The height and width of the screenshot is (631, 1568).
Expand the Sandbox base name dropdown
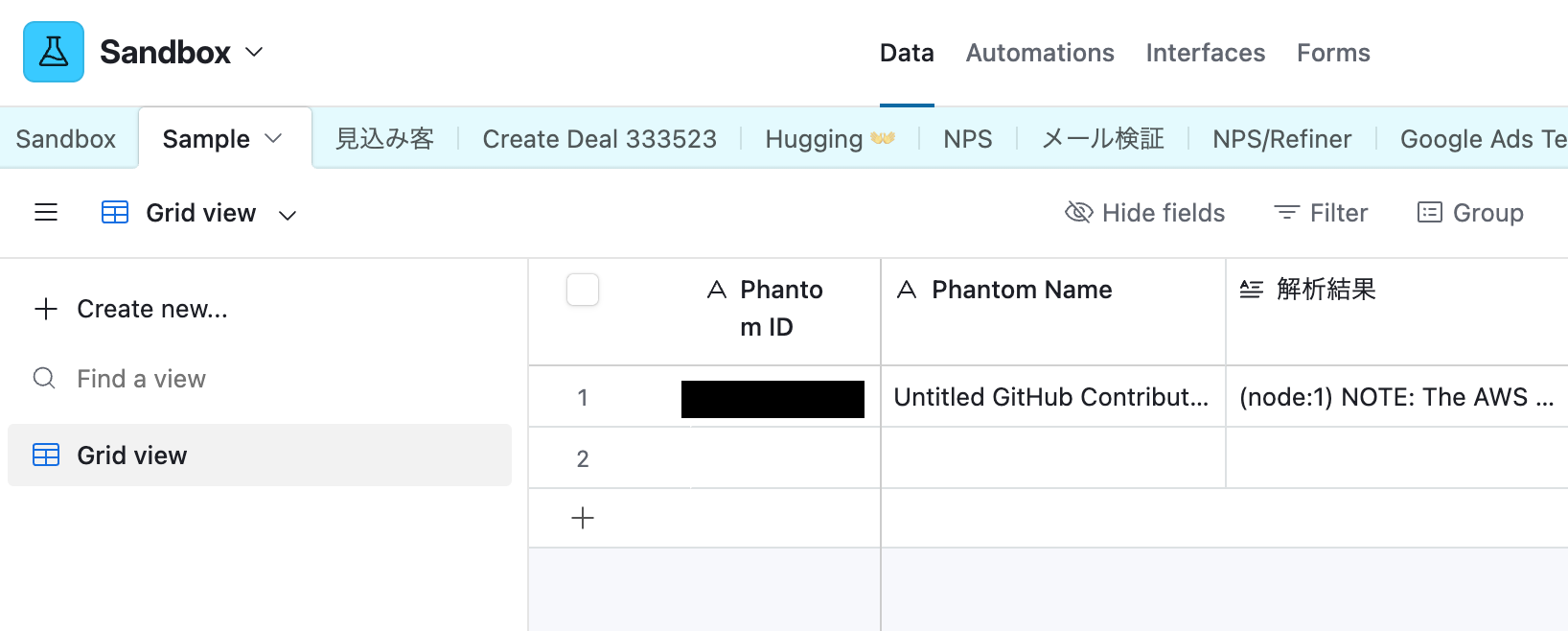[x=254, y=52]
